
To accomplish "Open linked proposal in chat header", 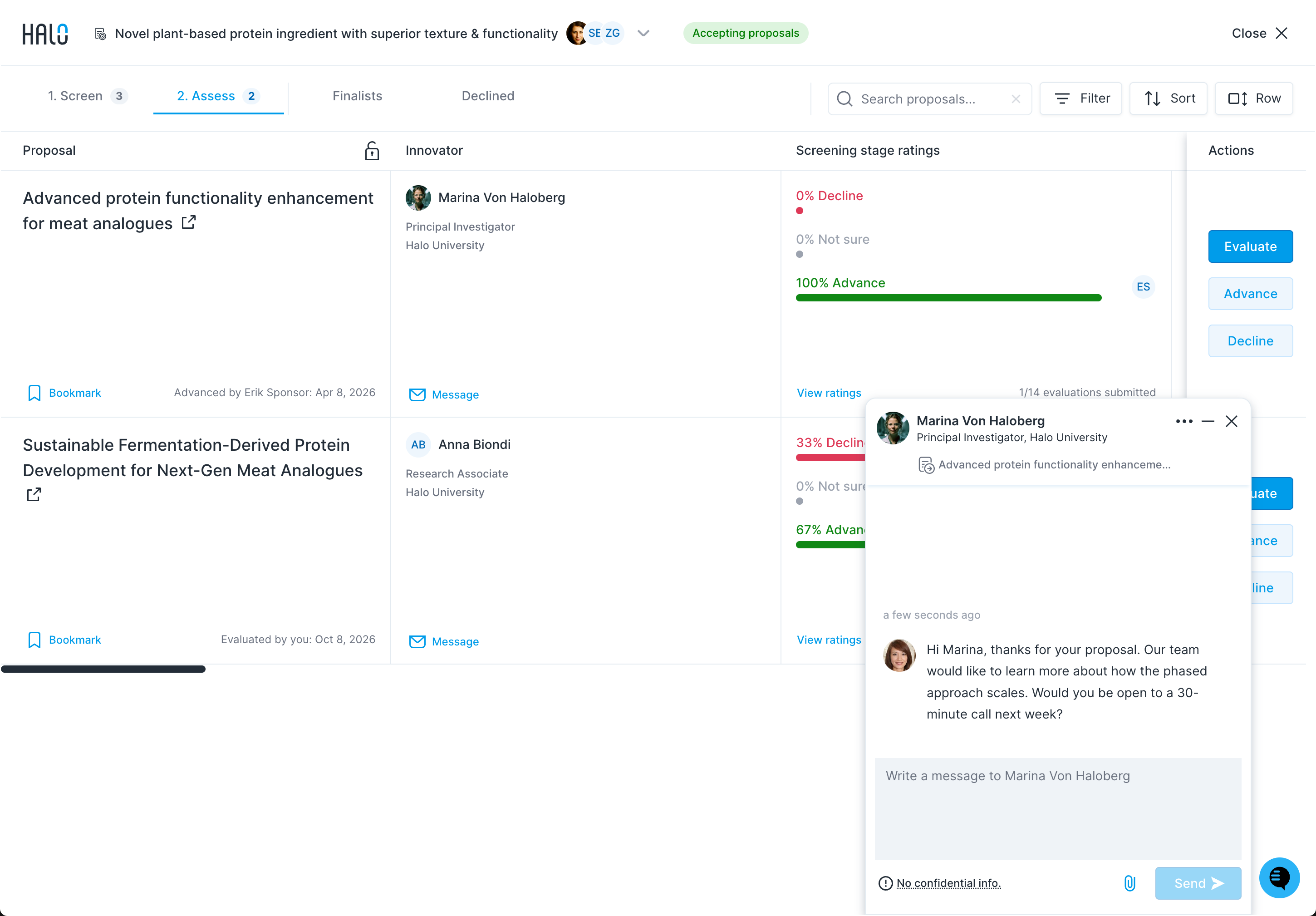I will (1044, 465).
